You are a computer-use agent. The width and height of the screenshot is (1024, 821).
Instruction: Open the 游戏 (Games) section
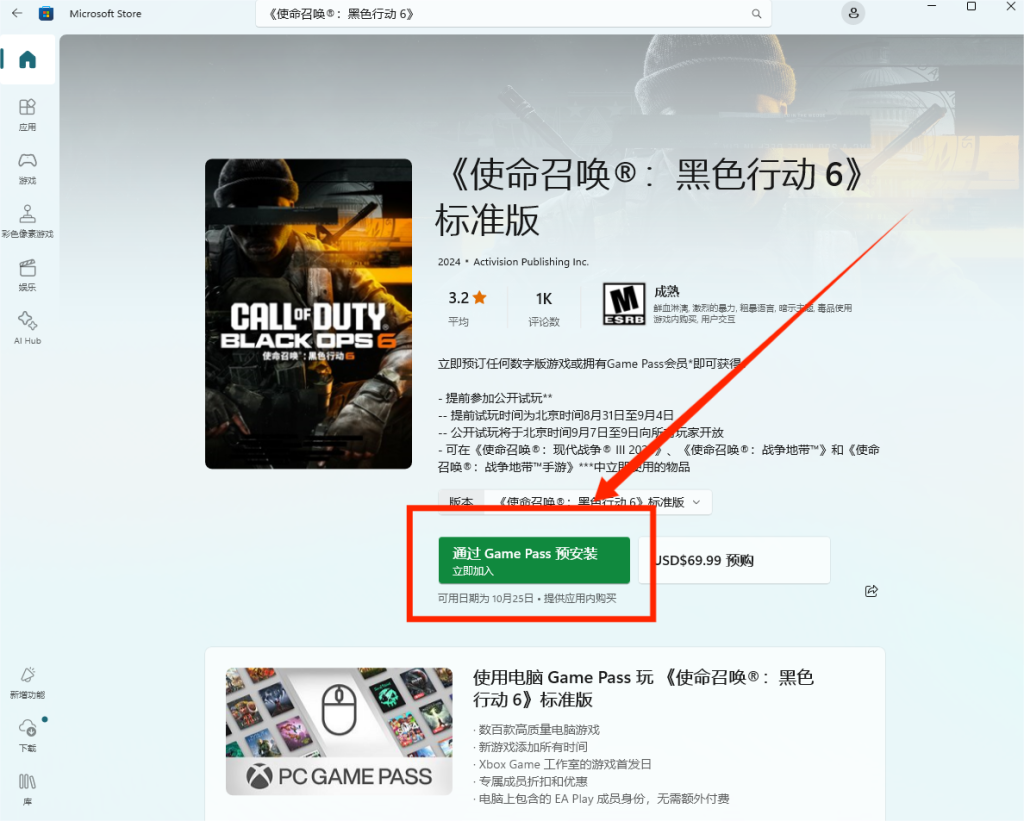point(27,168)
